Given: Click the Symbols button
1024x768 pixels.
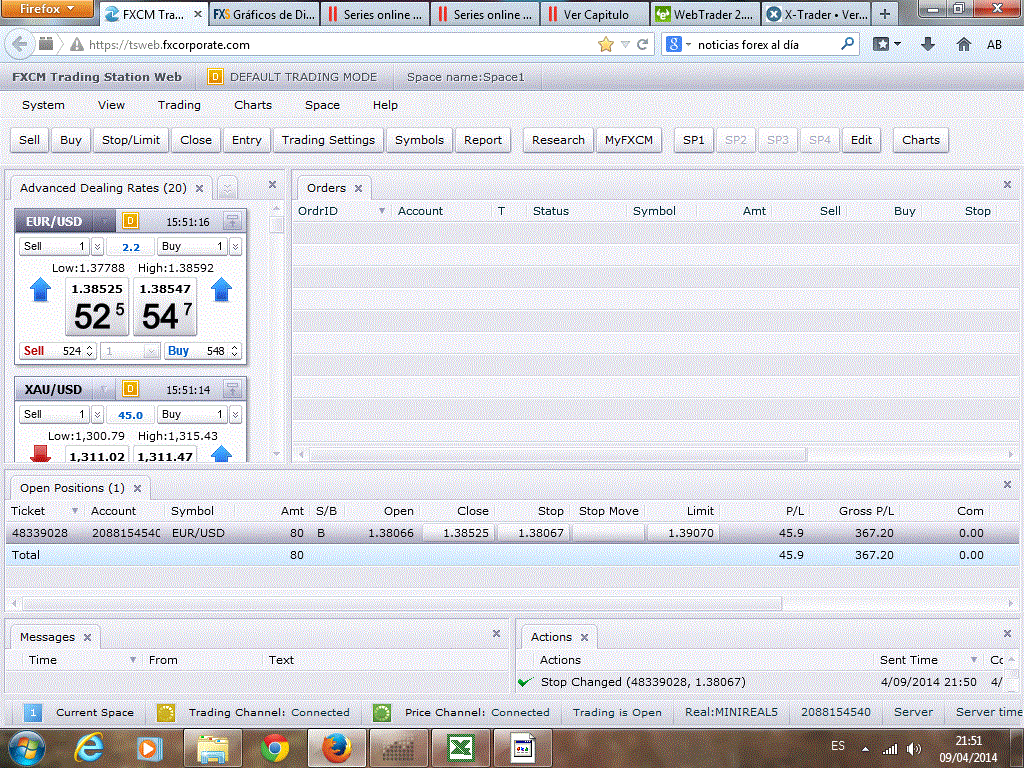Looking at the screenshot, I should click(x=419, y=140).
